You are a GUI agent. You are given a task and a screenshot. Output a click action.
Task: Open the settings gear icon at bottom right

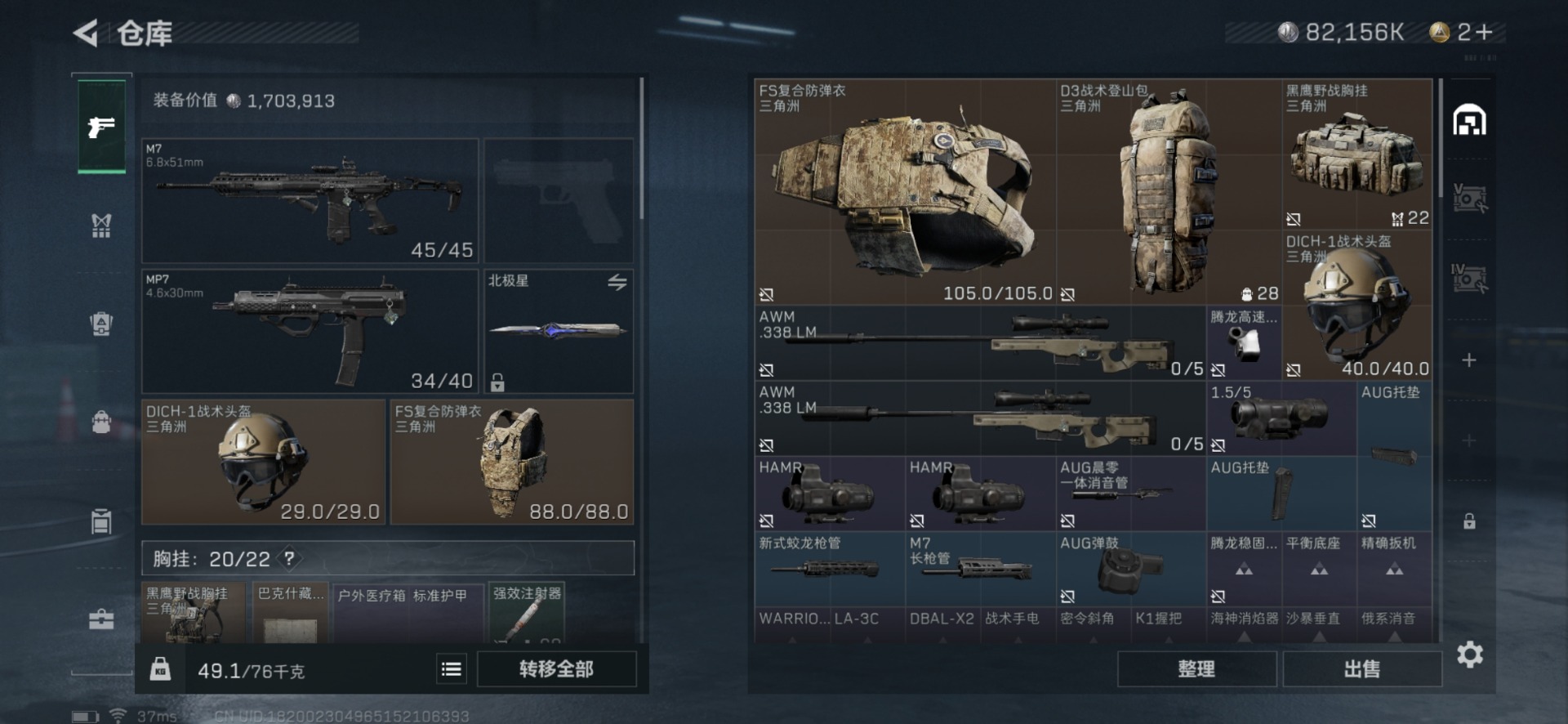pos(1469,655)
